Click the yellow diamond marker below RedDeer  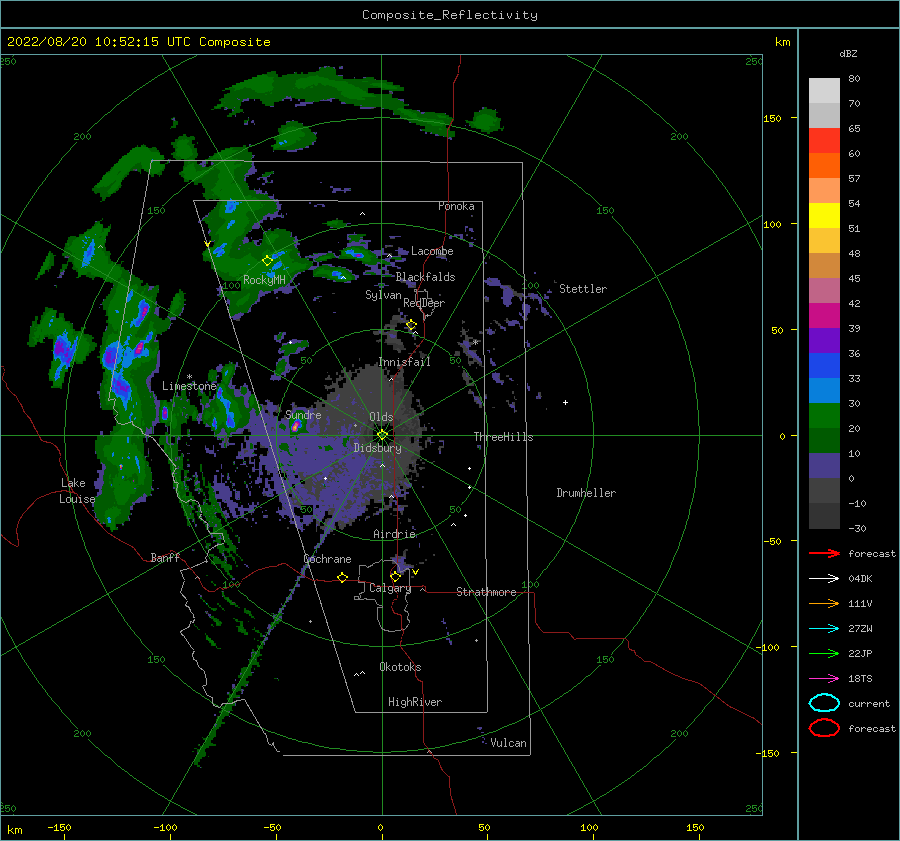411,325
